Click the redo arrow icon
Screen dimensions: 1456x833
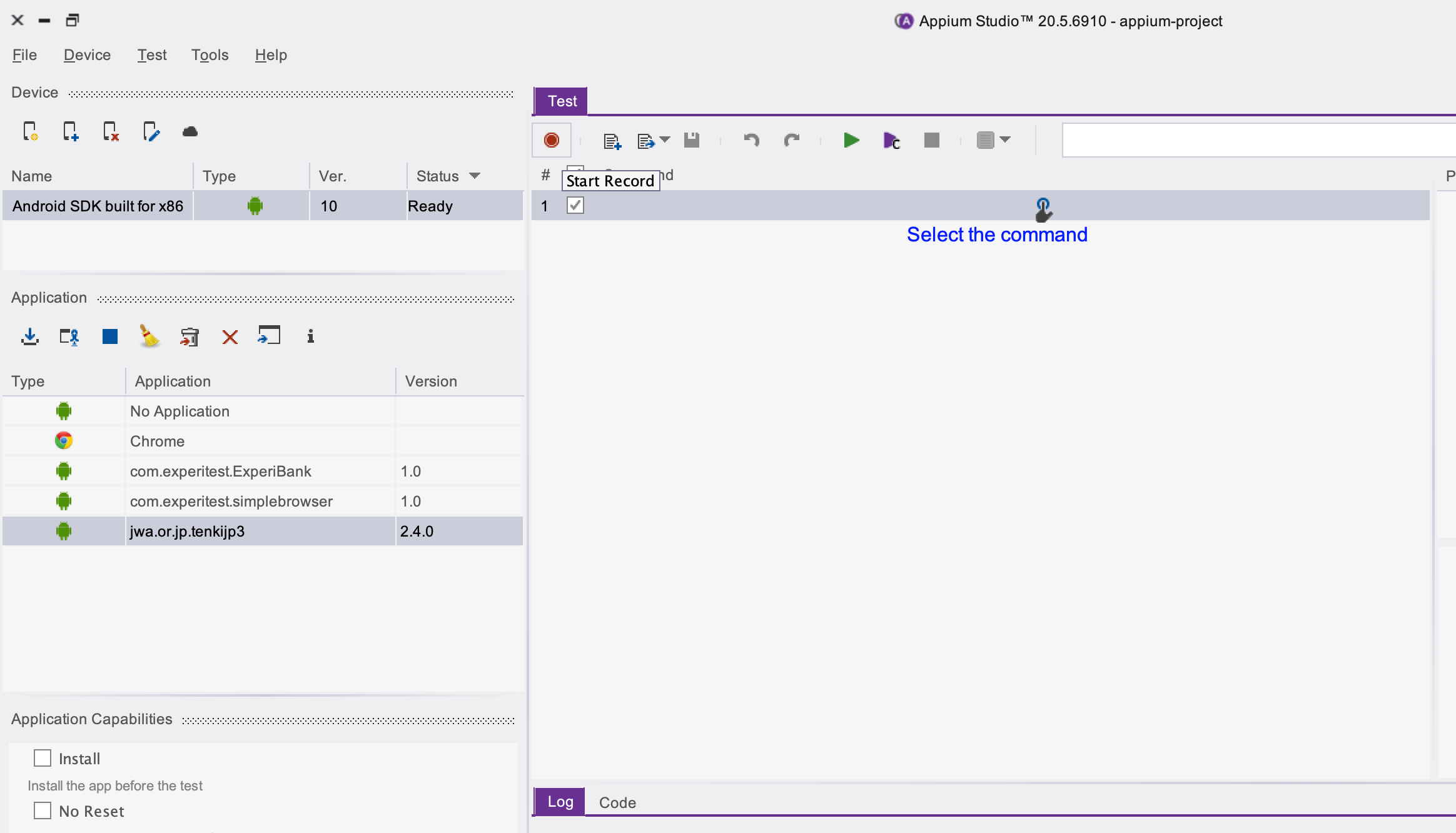792,140
